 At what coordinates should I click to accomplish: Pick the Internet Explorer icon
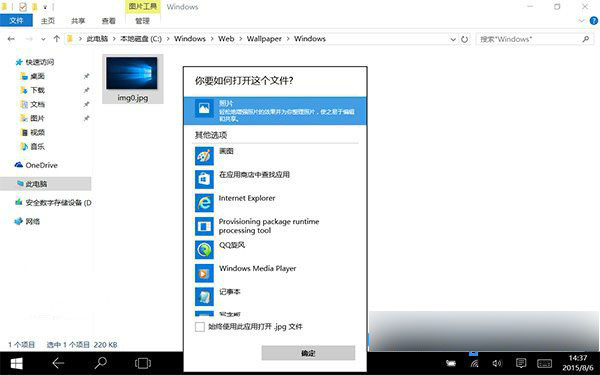[204, 202]
